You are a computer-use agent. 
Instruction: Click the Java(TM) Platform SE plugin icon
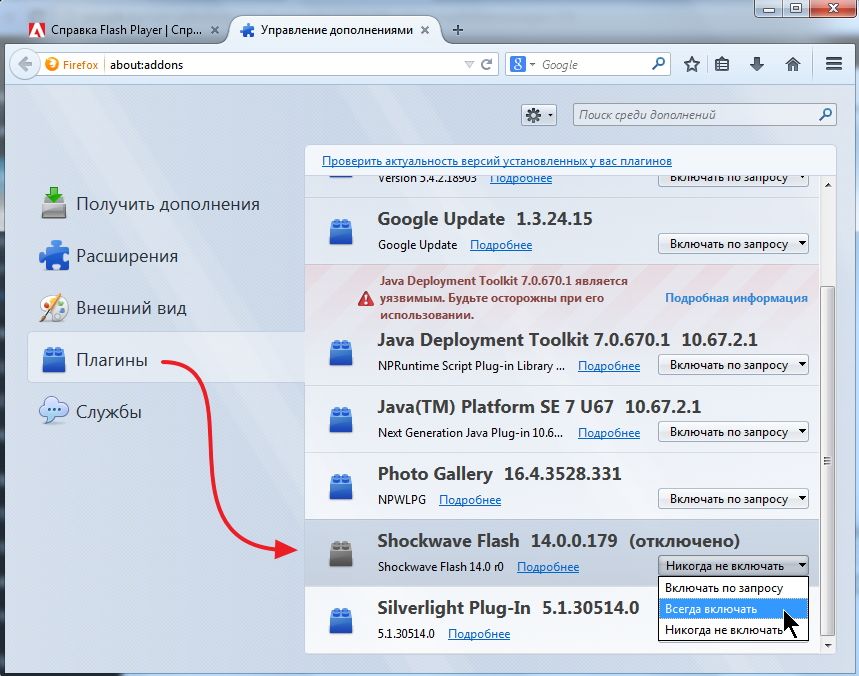coord(341,420)
